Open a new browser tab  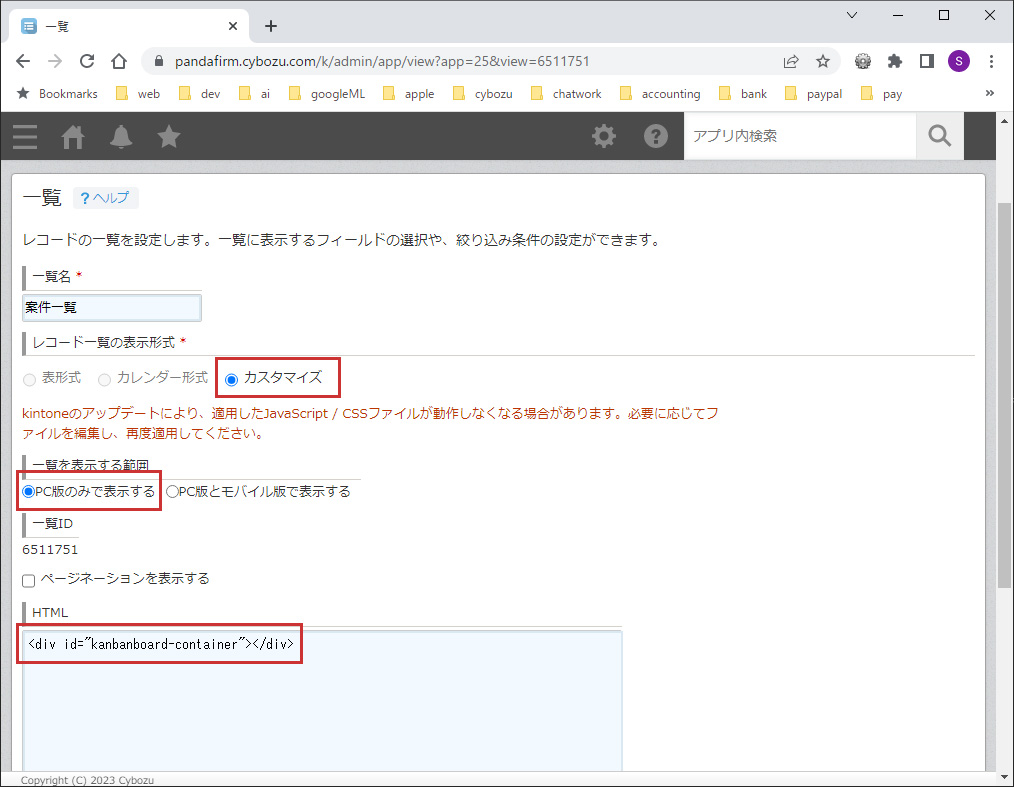pos(270,26)
